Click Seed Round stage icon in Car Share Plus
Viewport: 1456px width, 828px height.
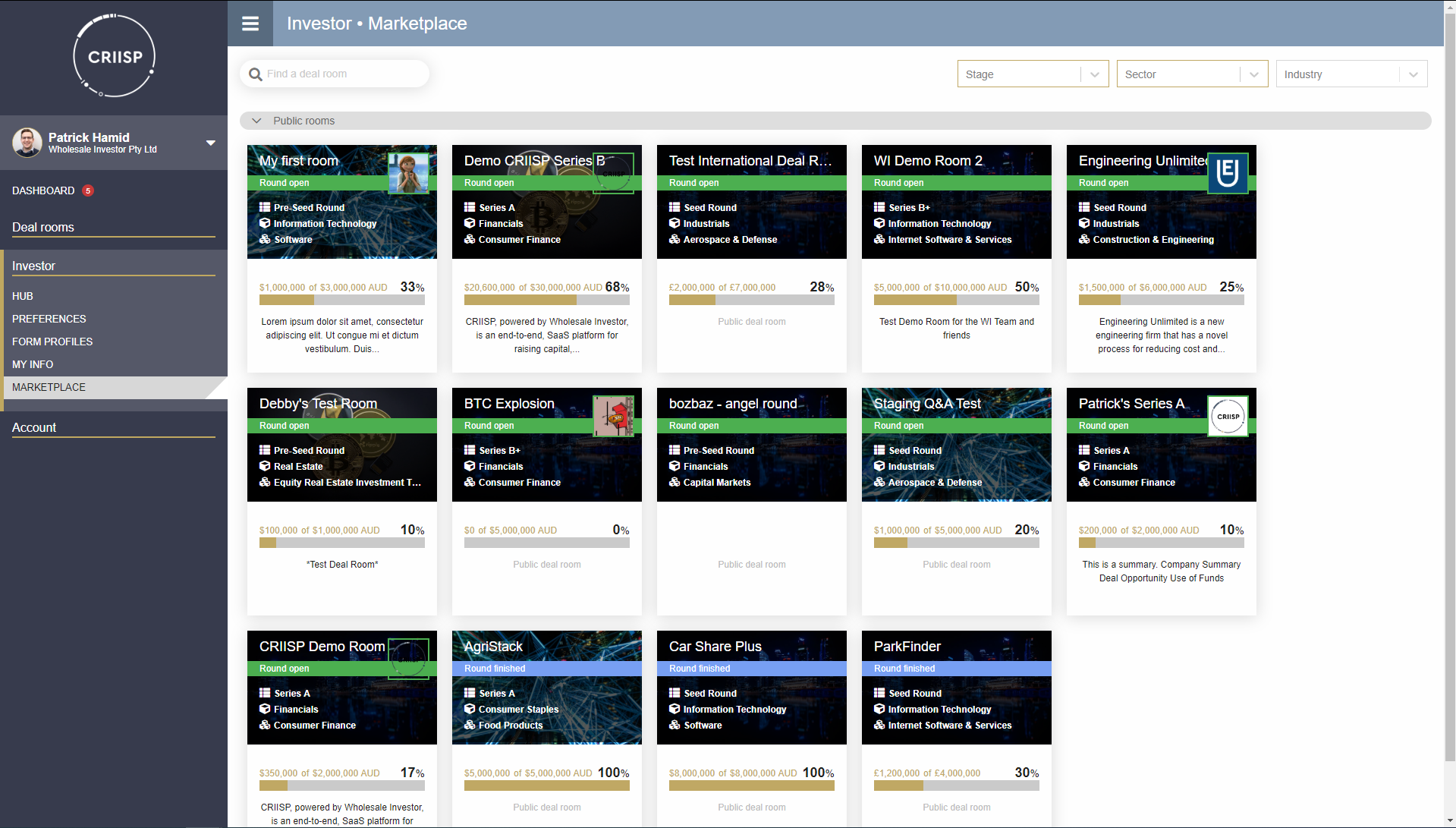point(675,693)
